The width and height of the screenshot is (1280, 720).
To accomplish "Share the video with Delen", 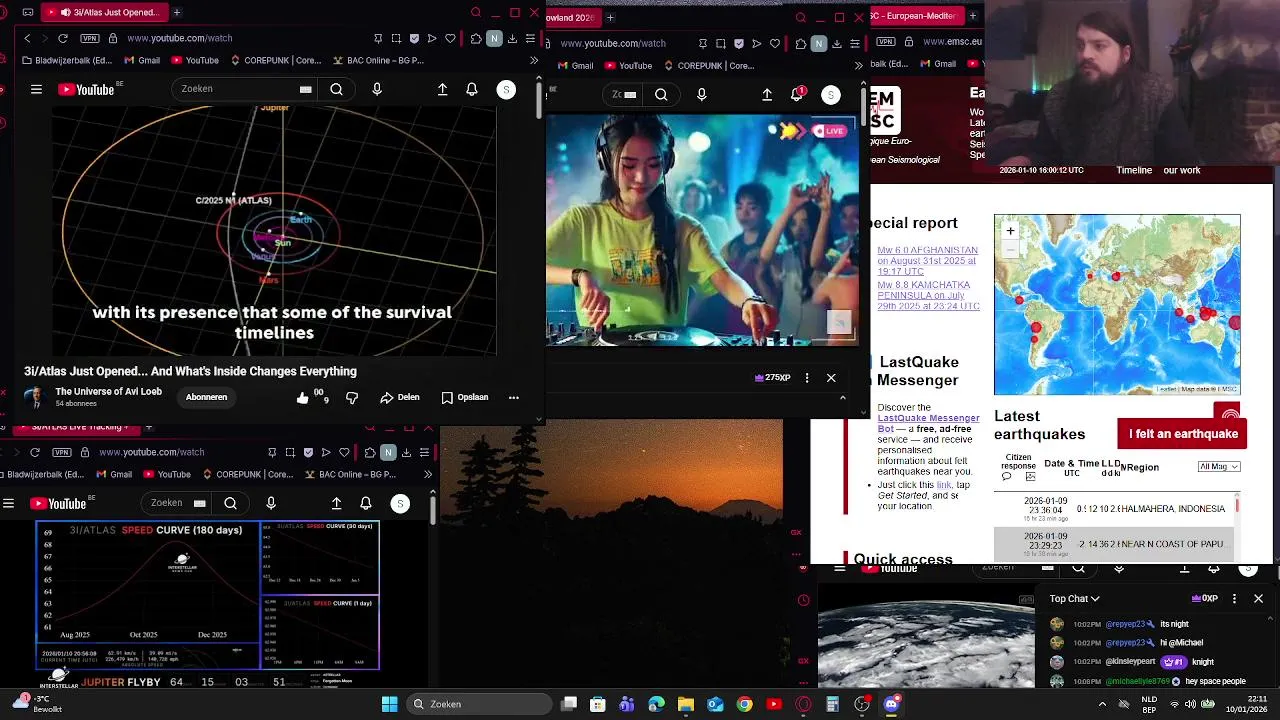I will [400, 397].
